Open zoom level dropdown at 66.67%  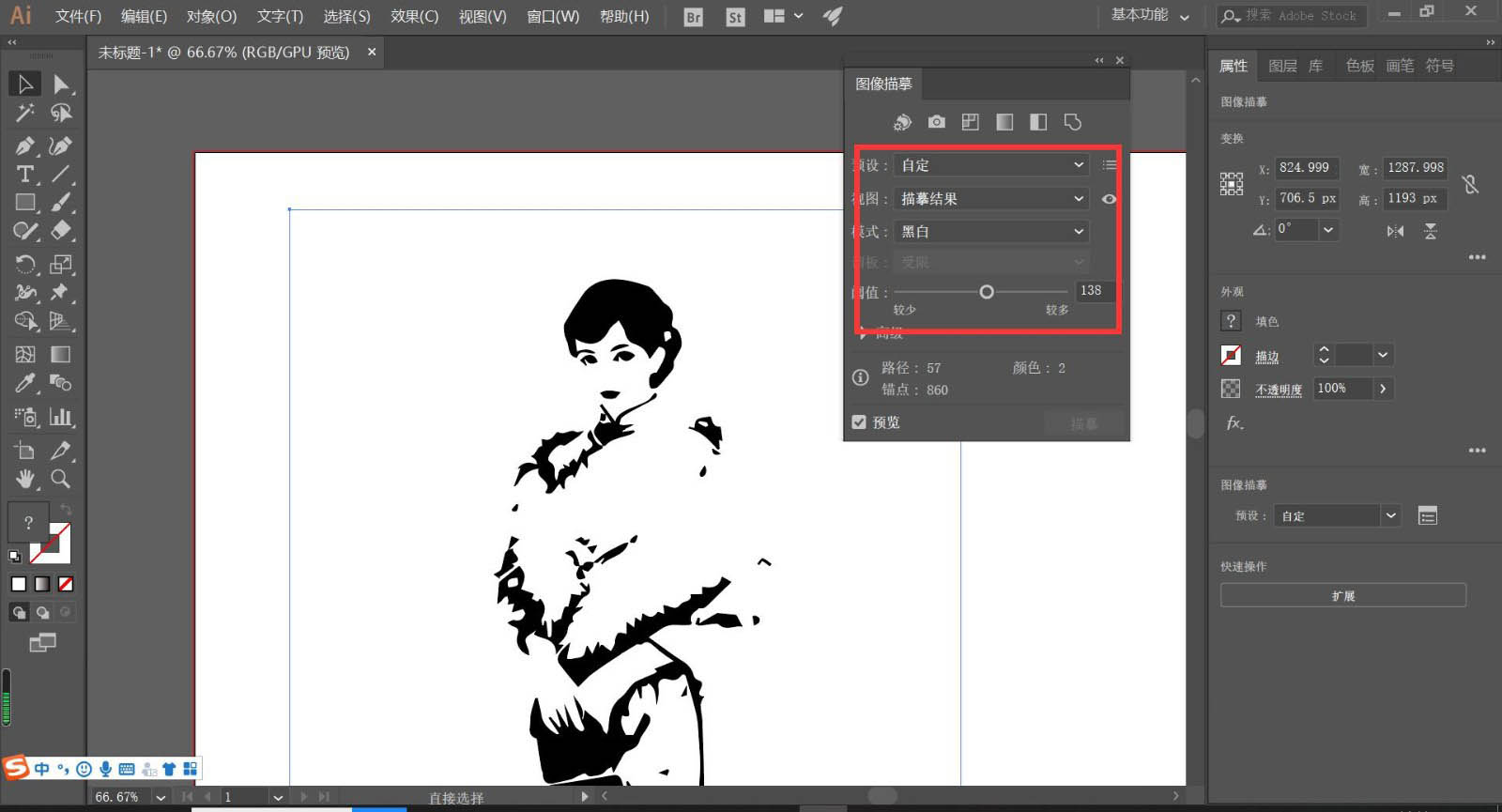tap(161, 797)
